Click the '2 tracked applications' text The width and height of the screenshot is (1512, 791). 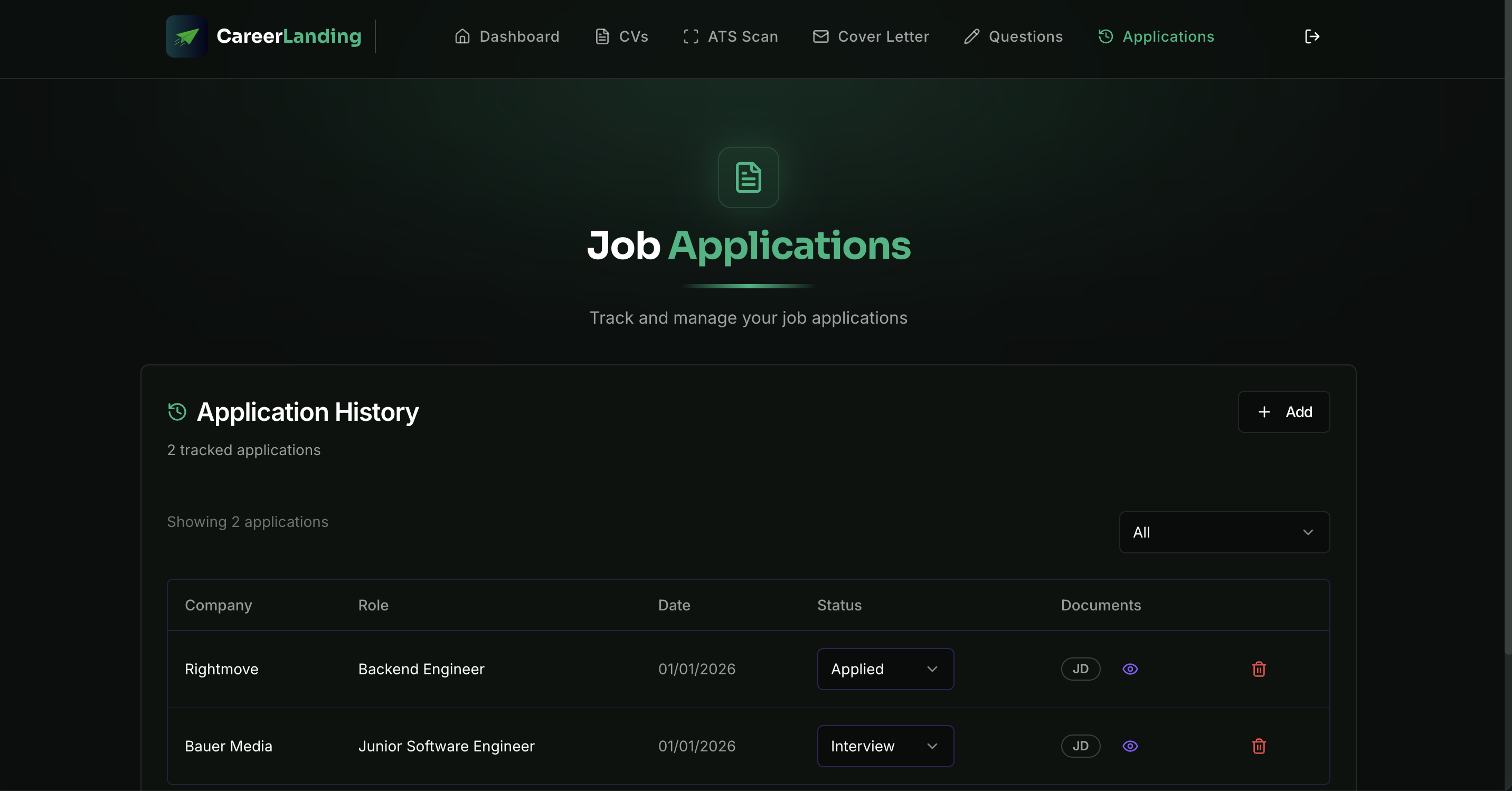[243, 450]
